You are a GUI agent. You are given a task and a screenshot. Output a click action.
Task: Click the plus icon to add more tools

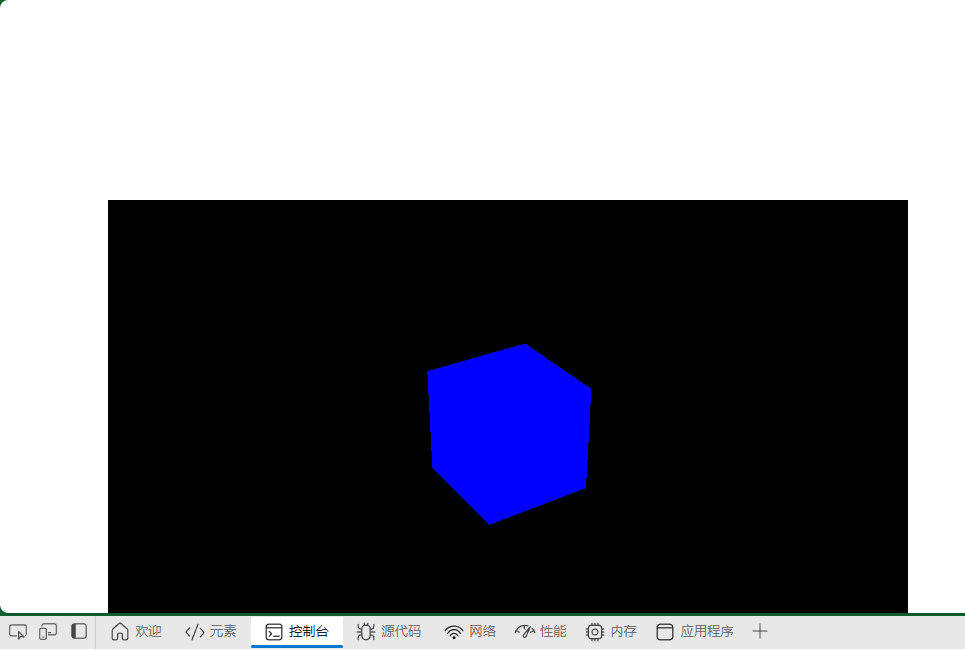tap(760, 631)
